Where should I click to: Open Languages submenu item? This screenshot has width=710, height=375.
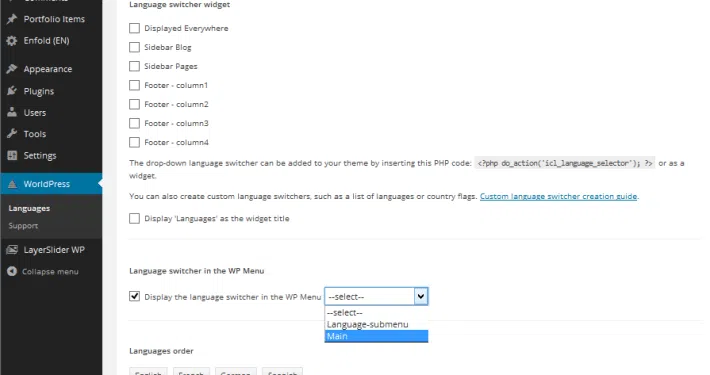click(29, 208)
